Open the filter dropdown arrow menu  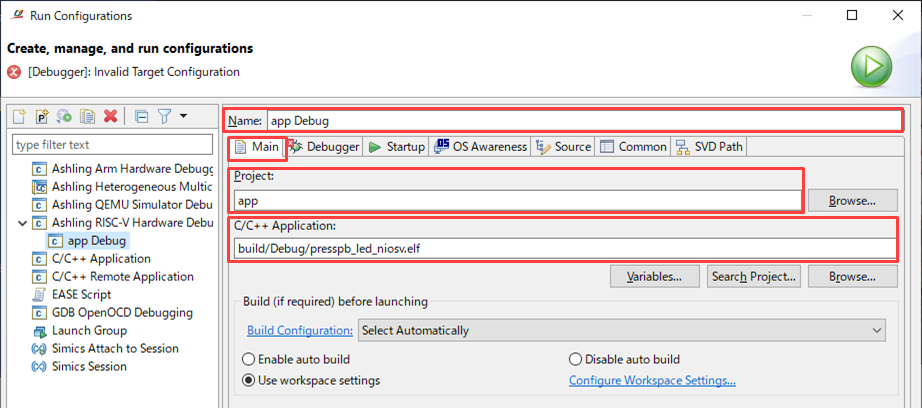pyautogui.click(x=183, y=116)
